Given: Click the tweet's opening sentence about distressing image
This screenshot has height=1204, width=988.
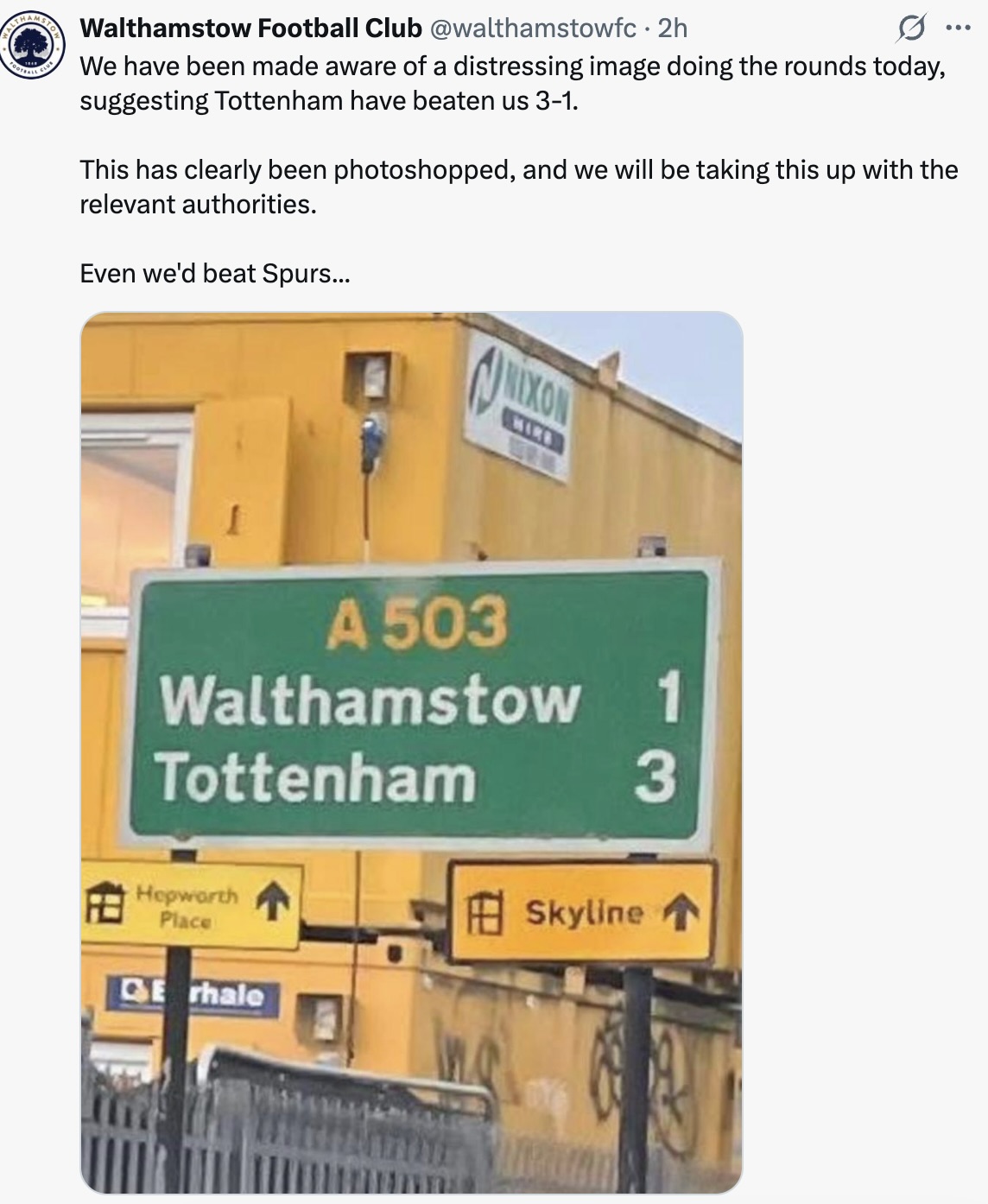Looking at the screenshot, I should pos(513,84).
